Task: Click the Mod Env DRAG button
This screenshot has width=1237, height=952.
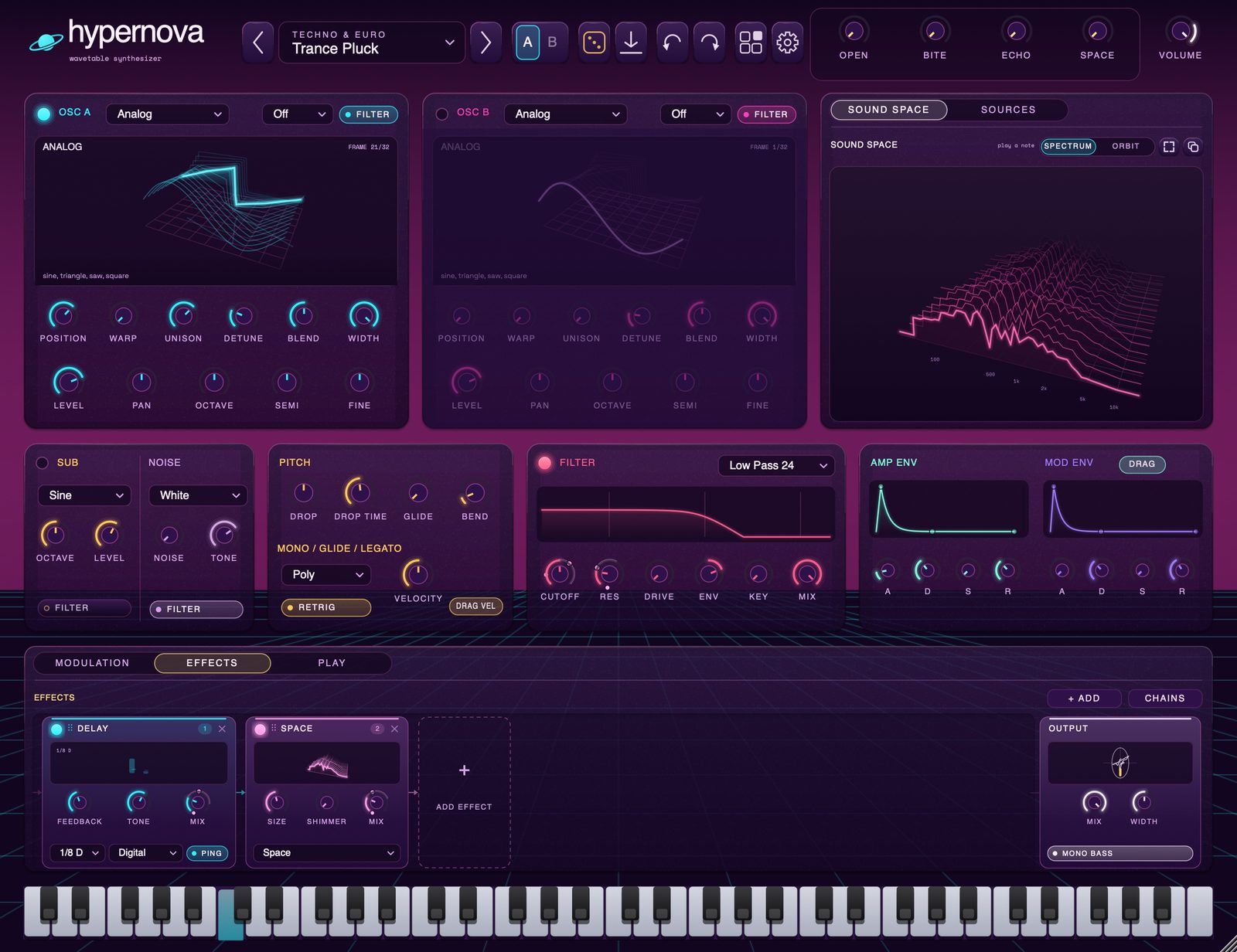Action: 1142,464
